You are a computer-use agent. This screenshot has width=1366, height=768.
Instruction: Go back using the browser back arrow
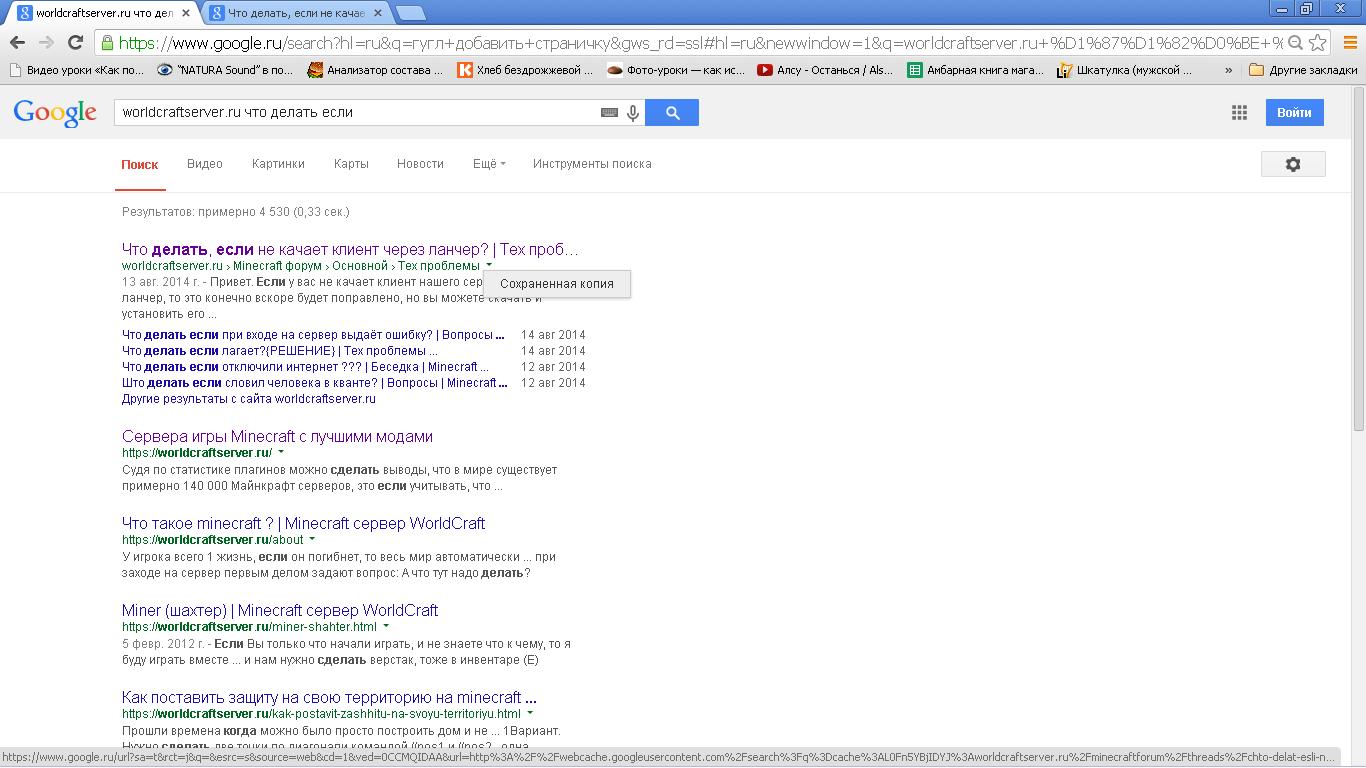coord(17,42)
